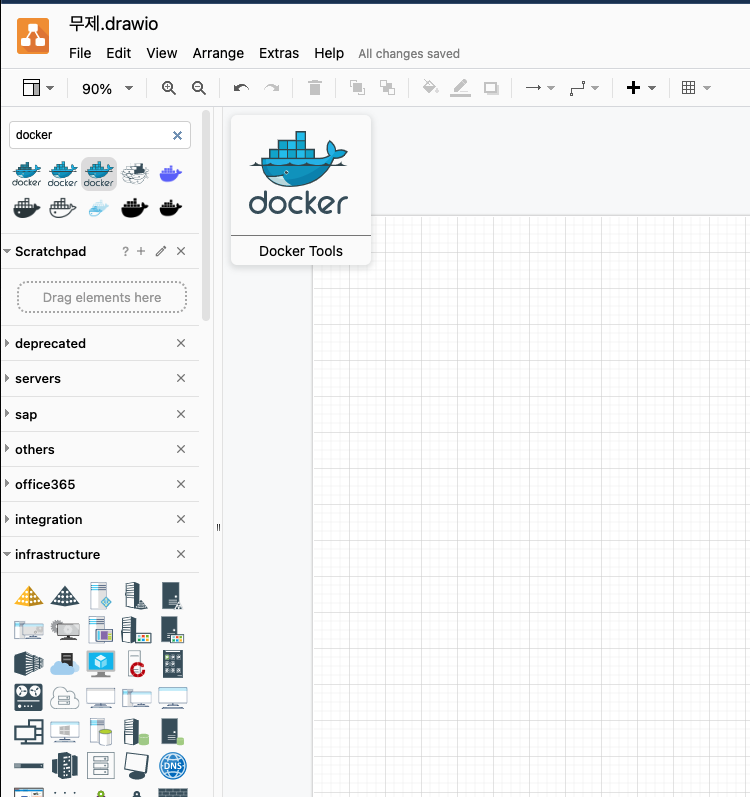Select the outlined whale with cloud shape
The image size is (750, 797).
[x=135, y=174]
